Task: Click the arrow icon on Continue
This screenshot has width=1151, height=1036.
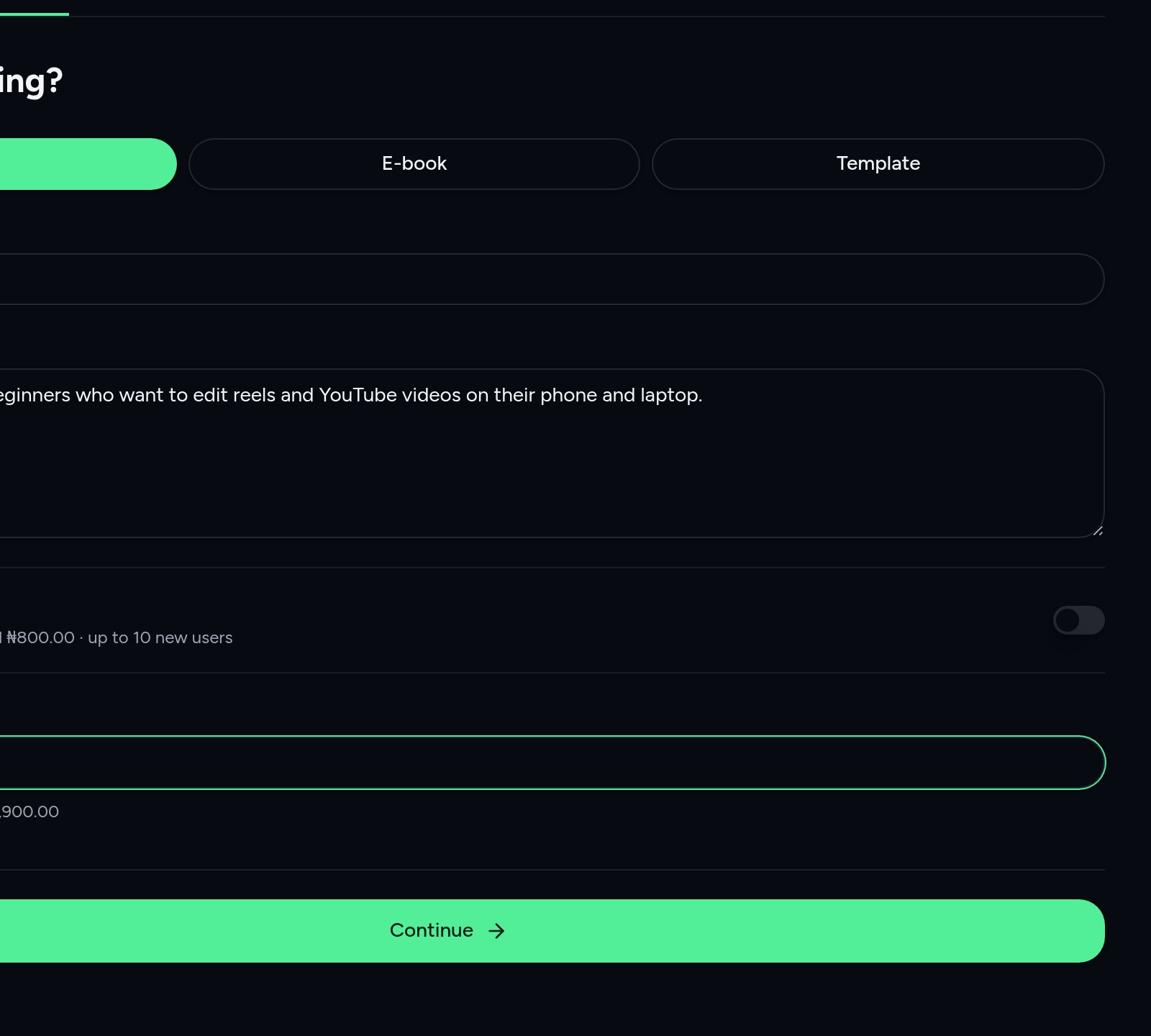Action: pyautogui.click(x=496, y=931)
